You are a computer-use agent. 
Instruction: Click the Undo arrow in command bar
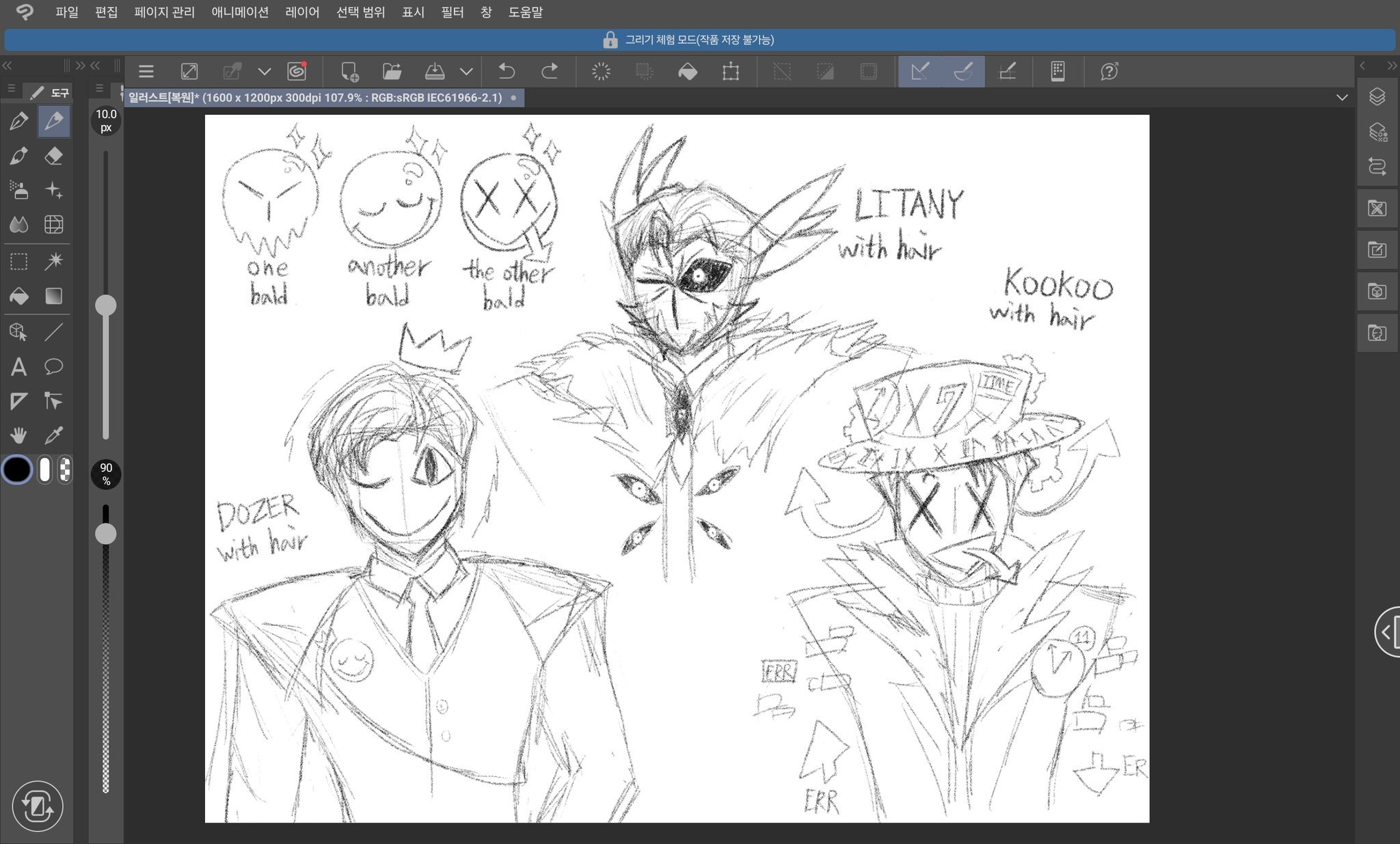coord(507,71)
